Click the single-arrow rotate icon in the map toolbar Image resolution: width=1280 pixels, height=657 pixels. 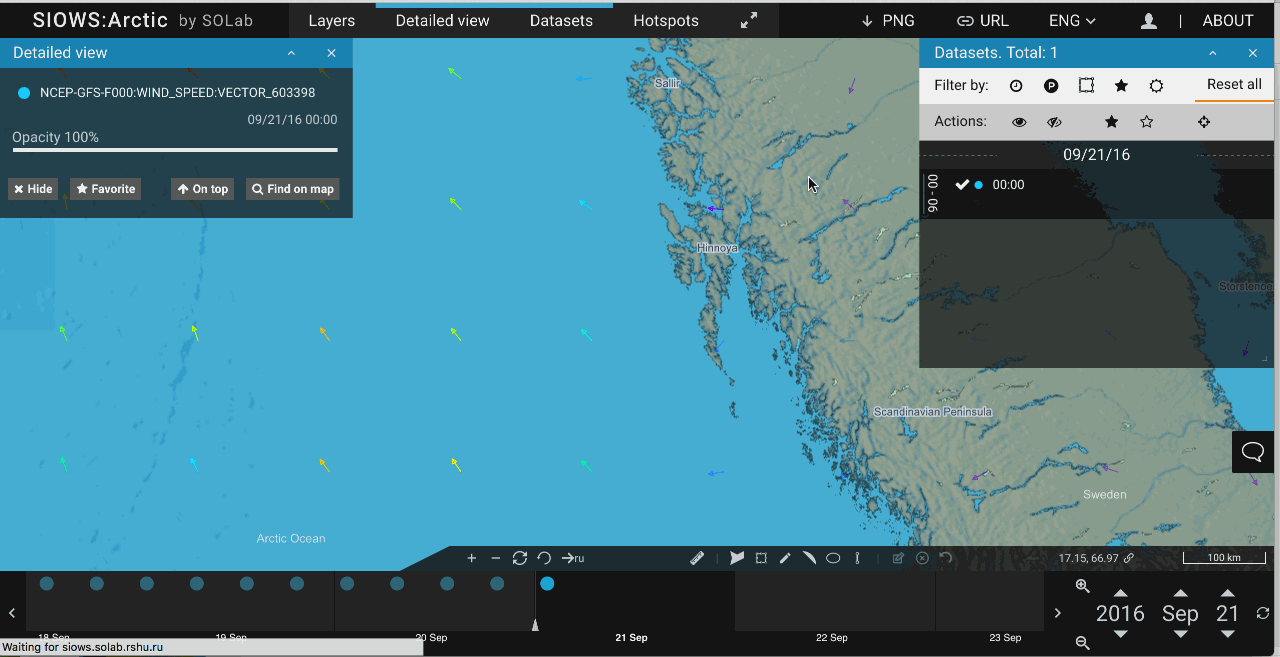[x=544, y=558]
